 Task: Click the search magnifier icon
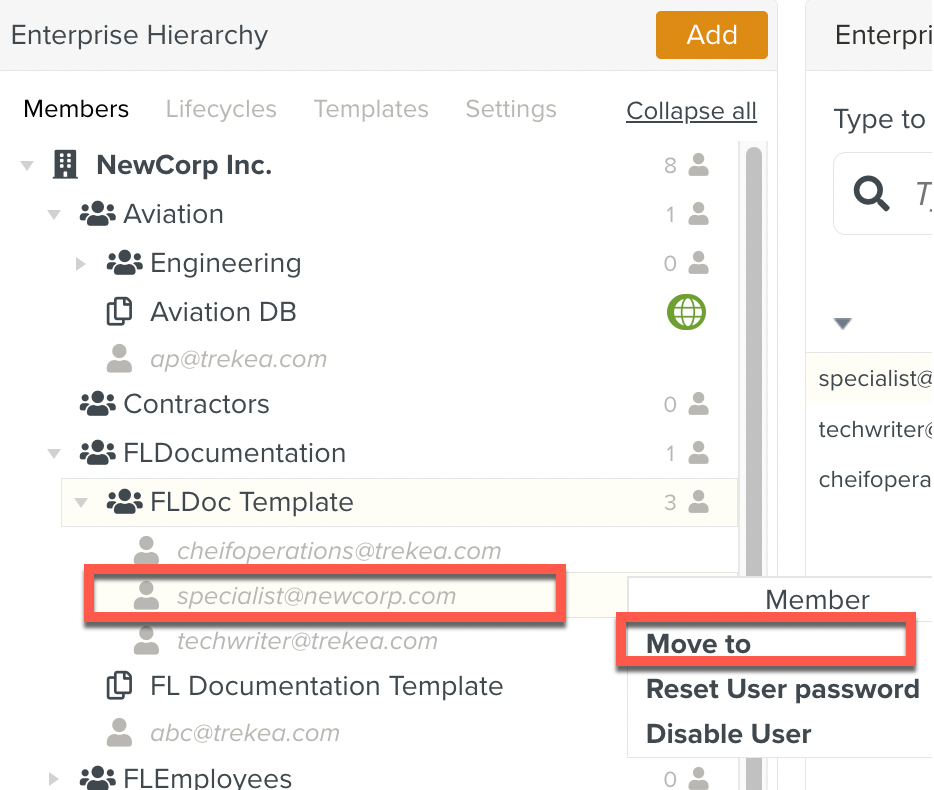[871, 194]
